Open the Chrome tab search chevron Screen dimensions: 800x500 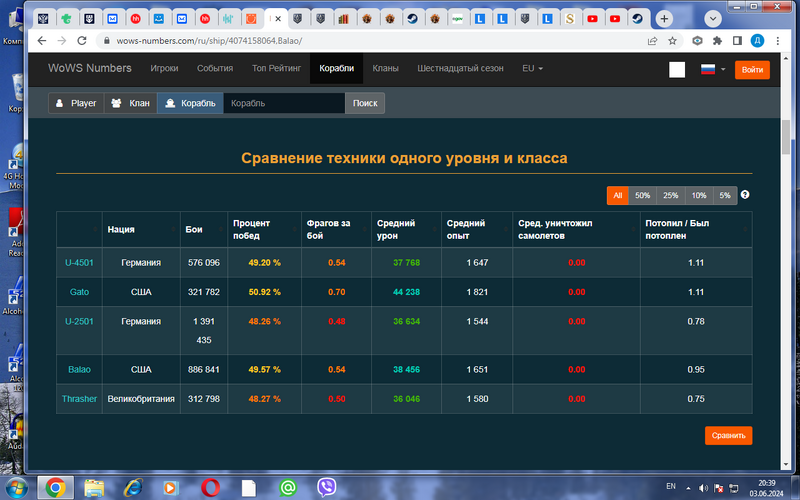713,19
